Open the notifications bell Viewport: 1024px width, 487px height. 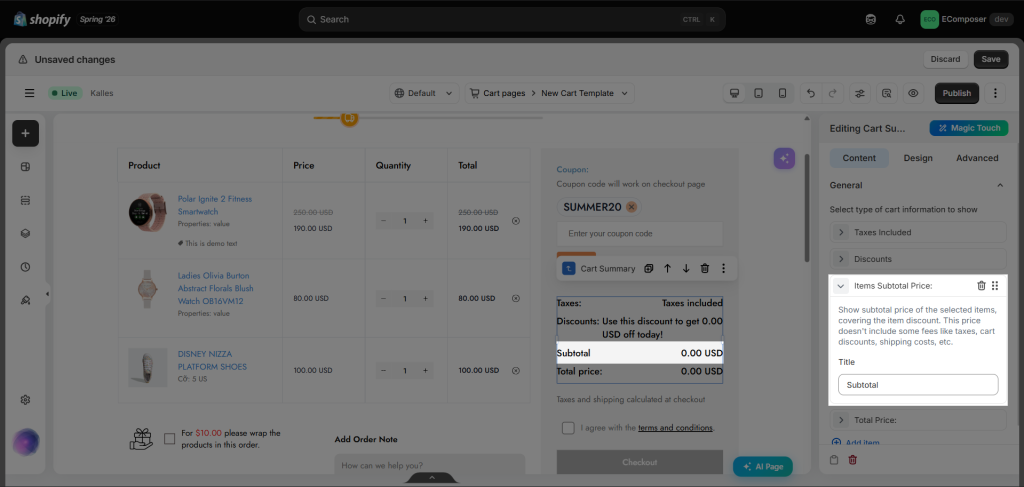pyautogui.click(x=900, y=20)
